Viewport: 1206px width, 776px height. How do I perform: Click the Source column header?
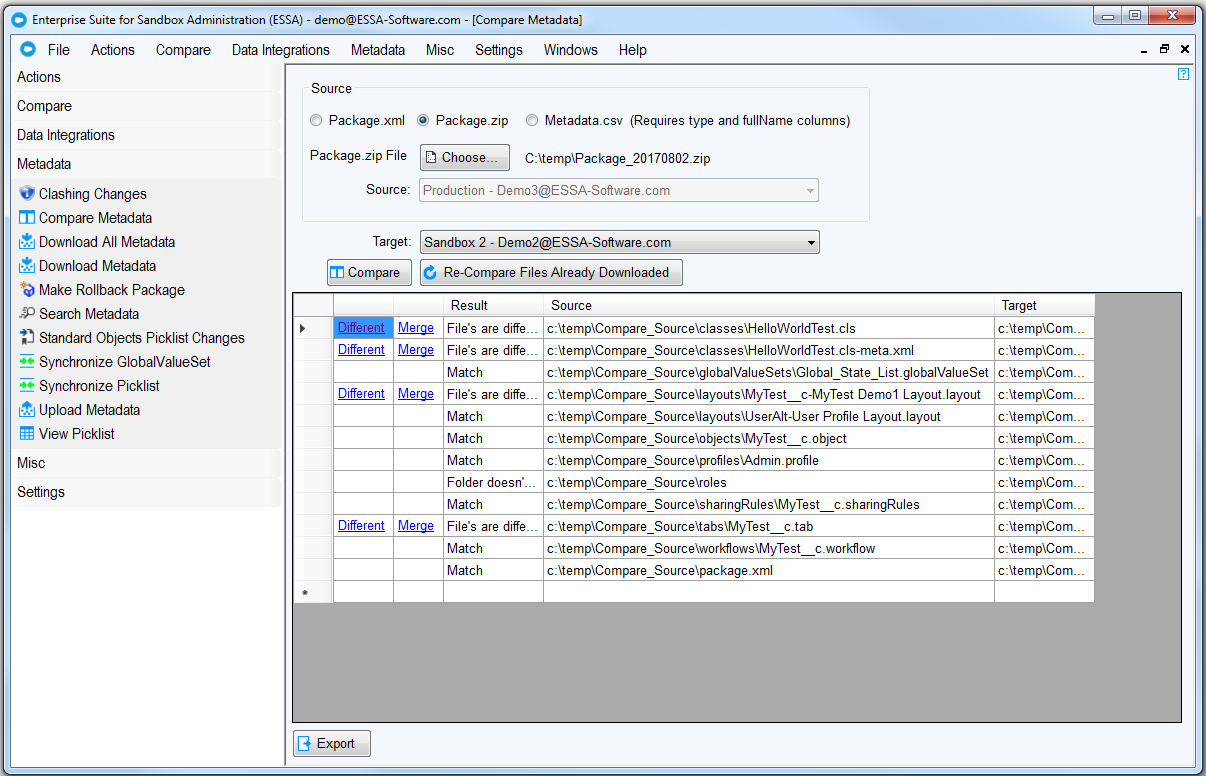769,305
